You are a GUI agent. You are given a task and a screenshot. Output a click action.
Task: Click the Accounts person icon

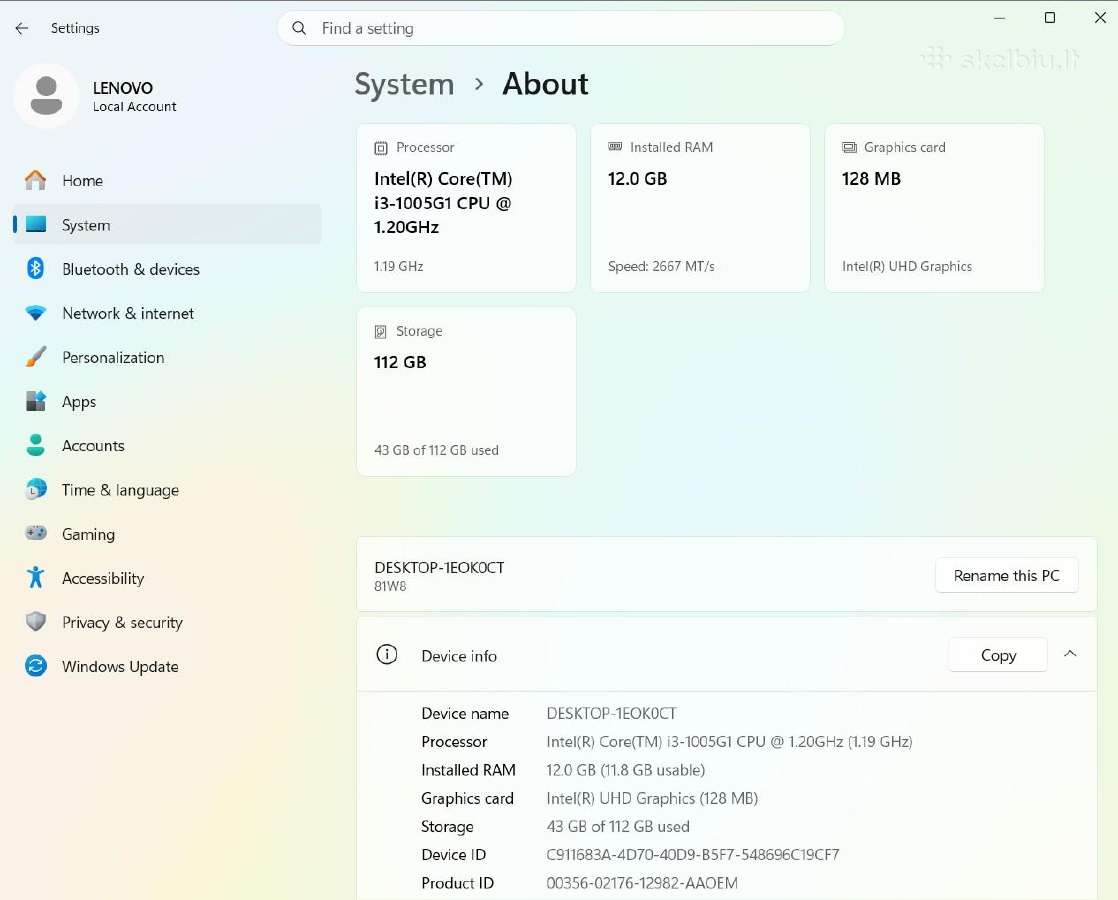(36, 446)
